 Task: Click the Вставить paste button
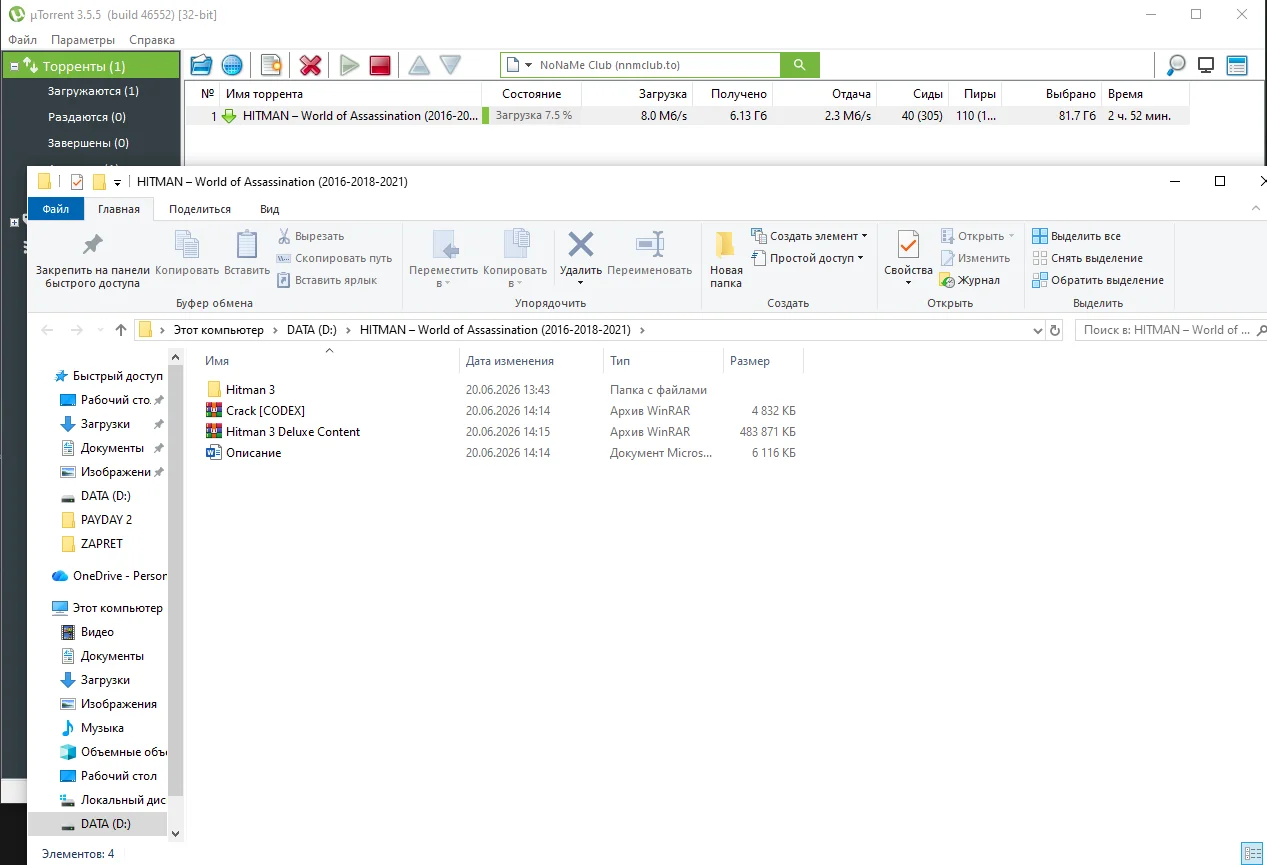[247, 254]
